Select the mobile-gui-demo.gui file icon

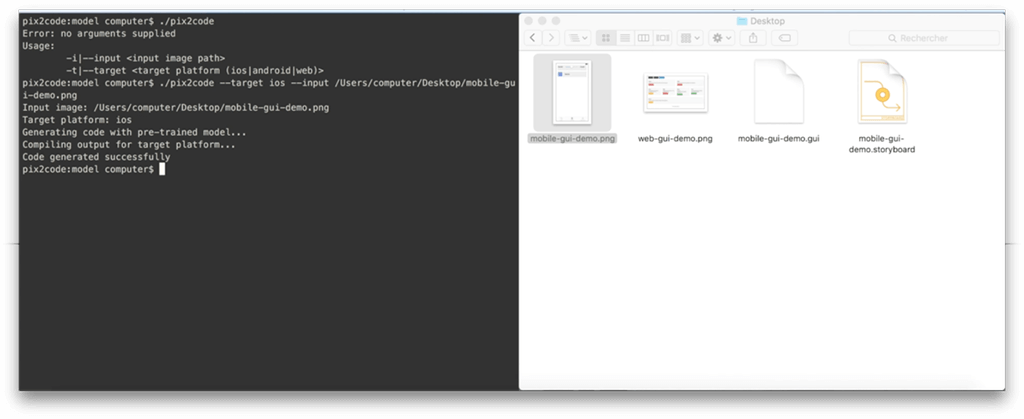[778, 91]
